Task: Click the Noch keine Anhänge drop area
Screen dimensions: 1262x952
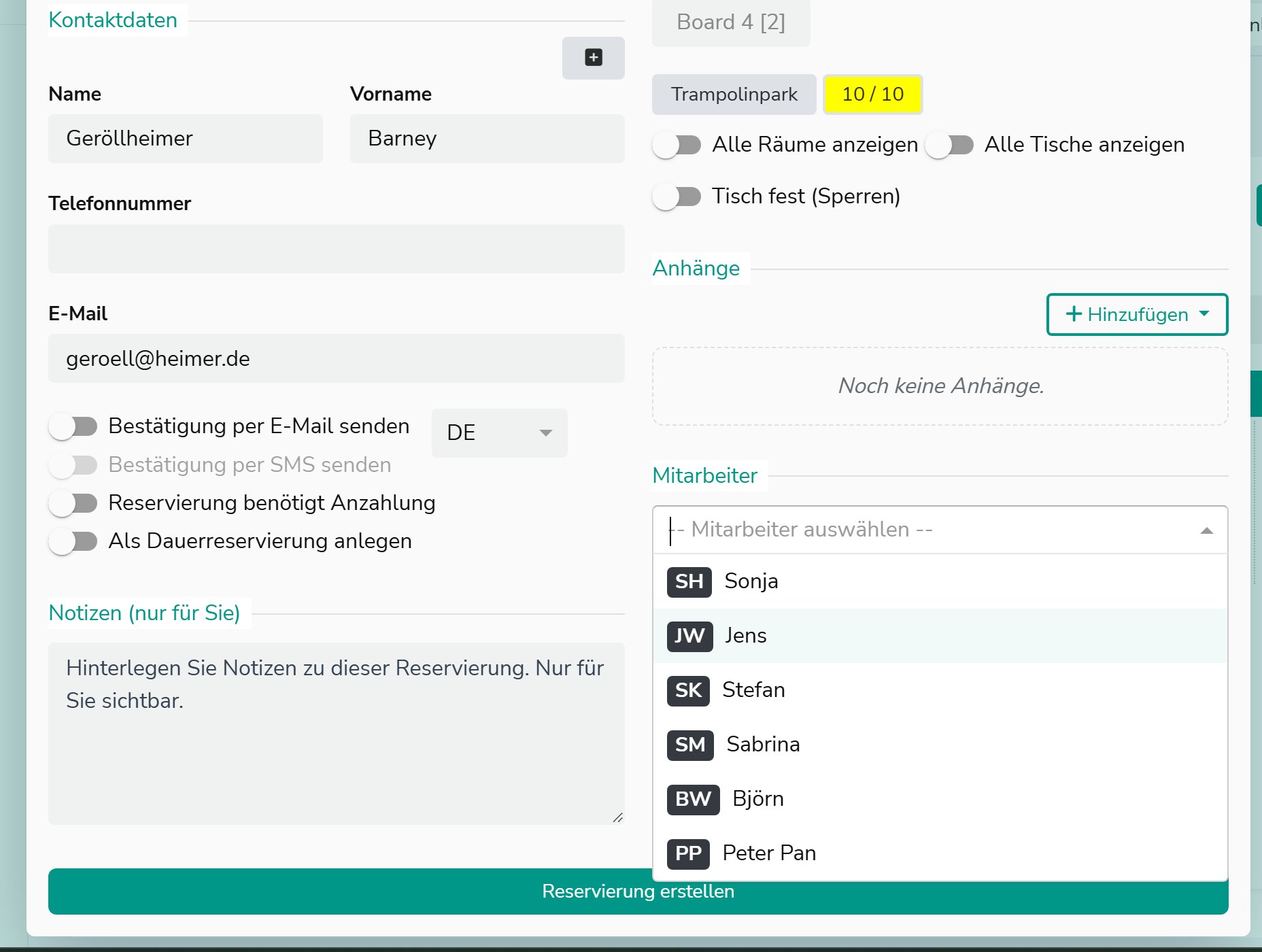Action: [x=940, y=386]
